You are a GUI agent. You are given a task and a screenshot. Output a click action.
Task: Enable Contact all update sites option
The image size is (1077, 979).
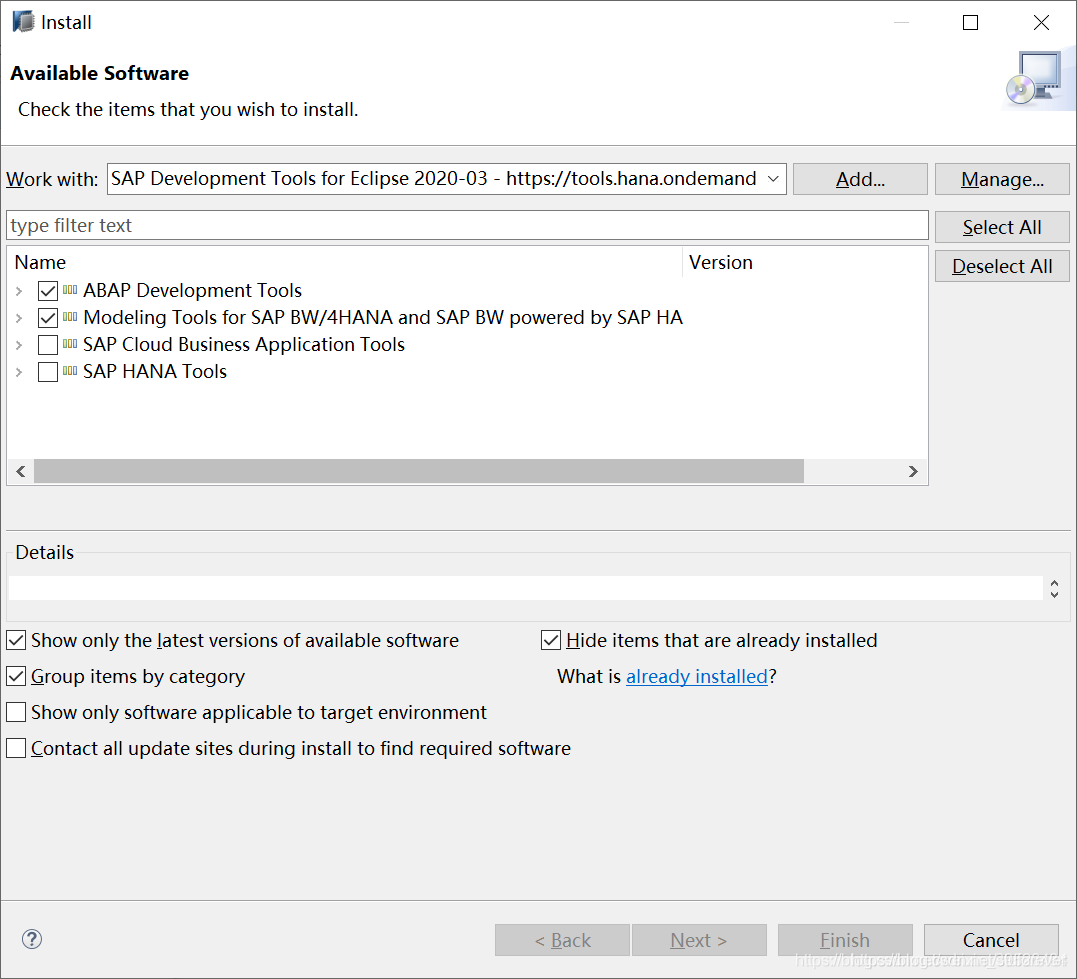[16, 748]
